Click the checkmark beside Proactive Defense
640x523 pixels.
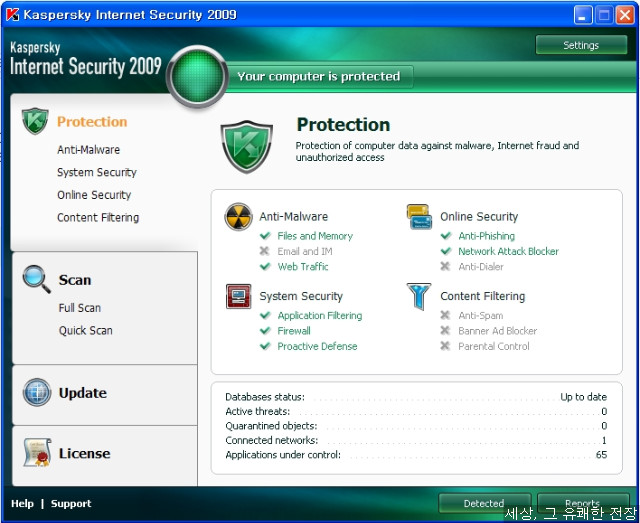point(265,346)
